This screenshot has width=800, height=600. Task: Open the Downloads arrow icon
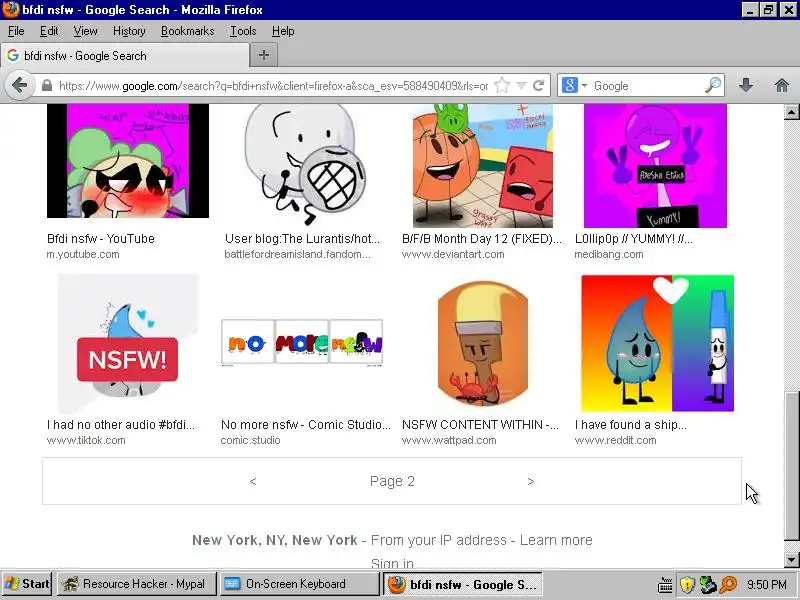[746, 85]
